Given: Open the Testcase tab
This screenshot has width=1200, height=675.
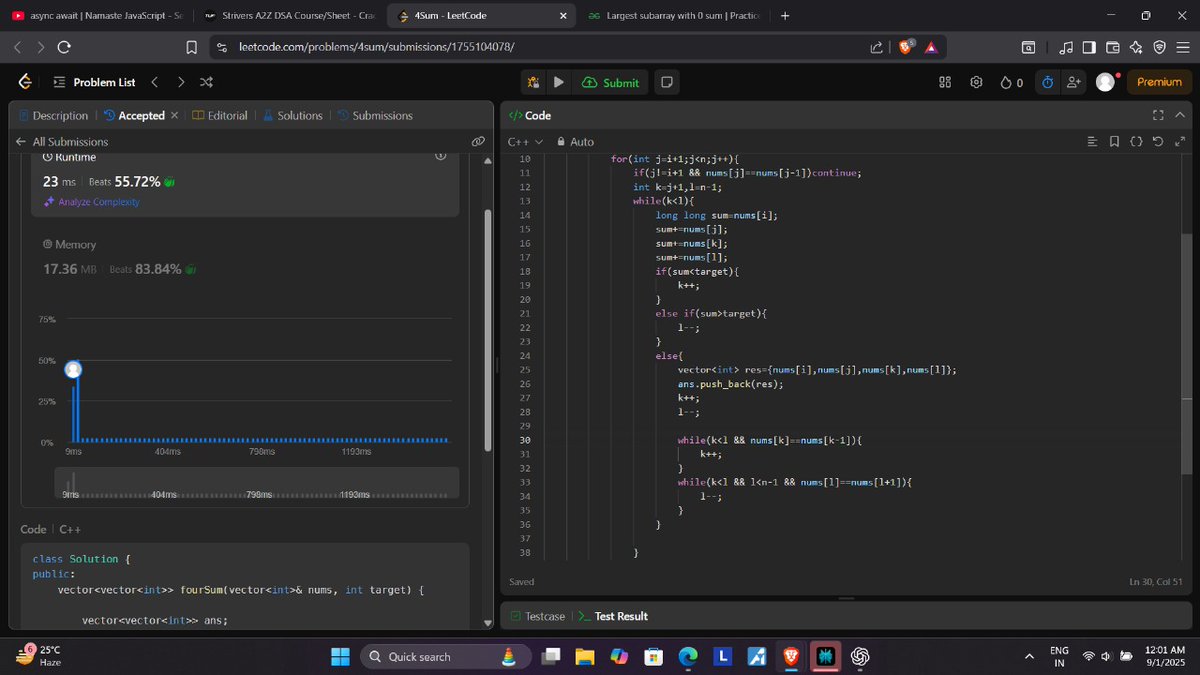Looking at the screenshot, I should coord(537,616).
